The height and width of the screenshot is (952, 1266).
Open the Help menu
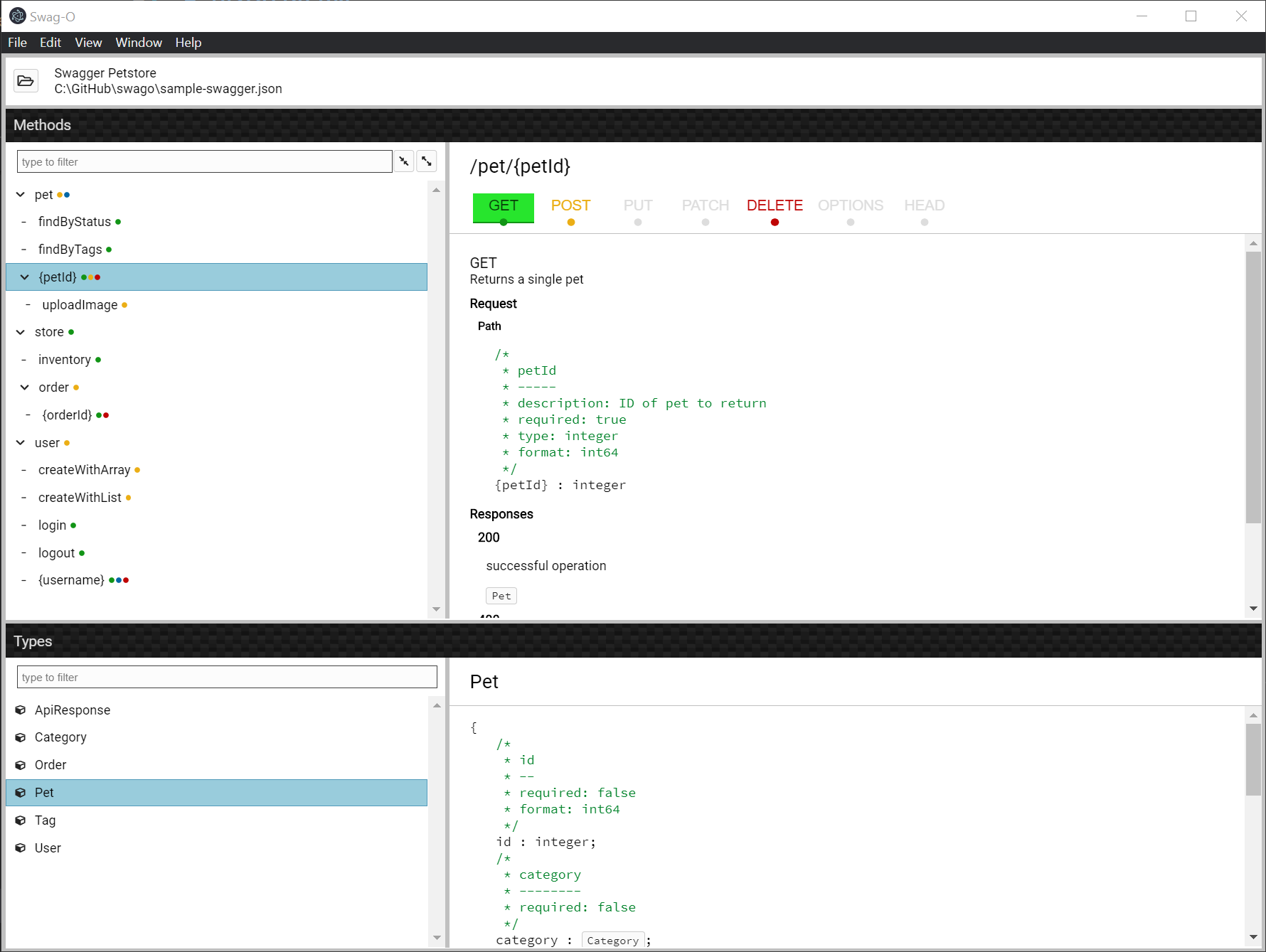point(188,43)
